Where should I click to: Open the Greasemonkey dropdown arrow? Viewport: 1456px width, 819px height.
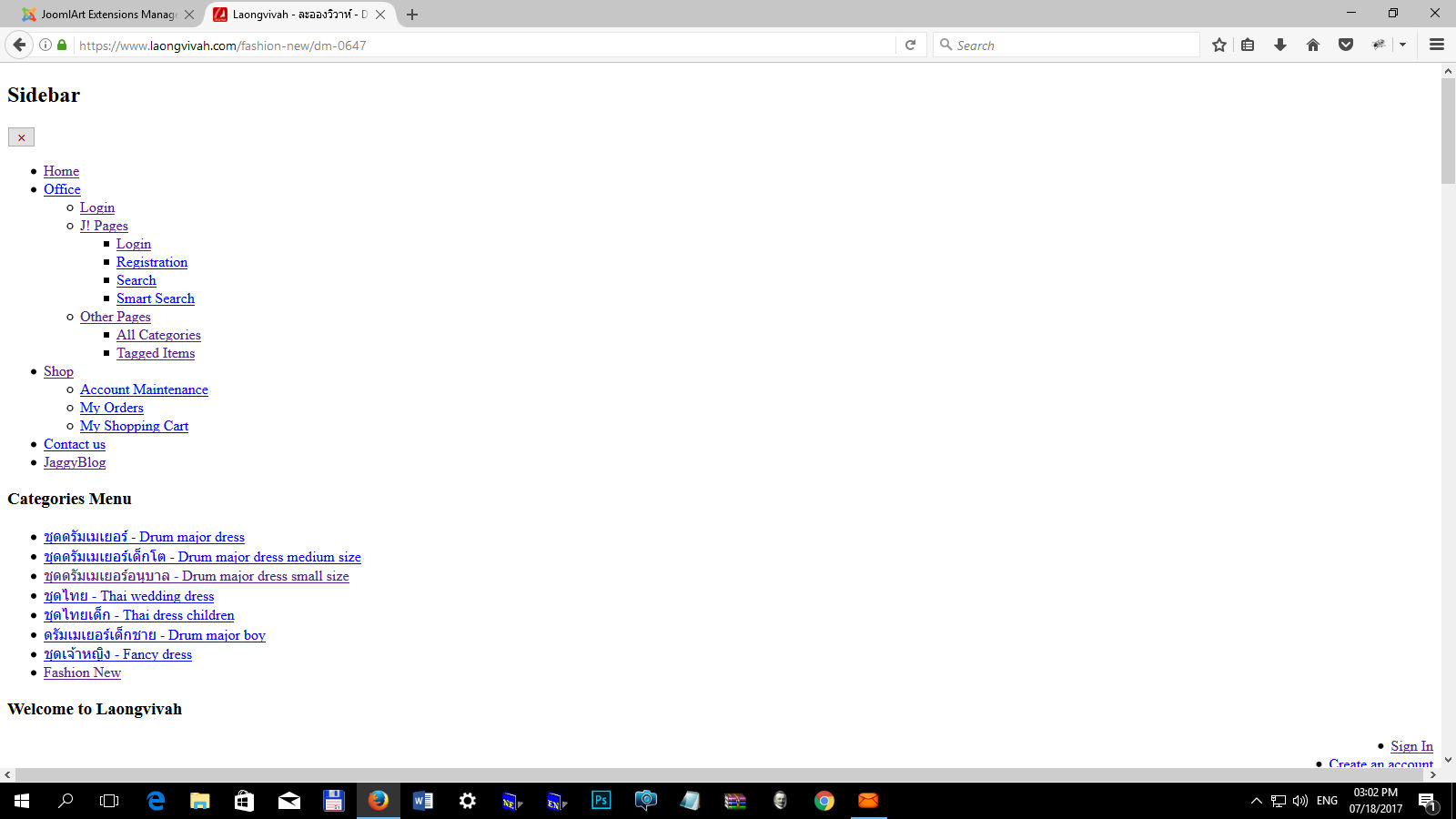[1402, 45]
